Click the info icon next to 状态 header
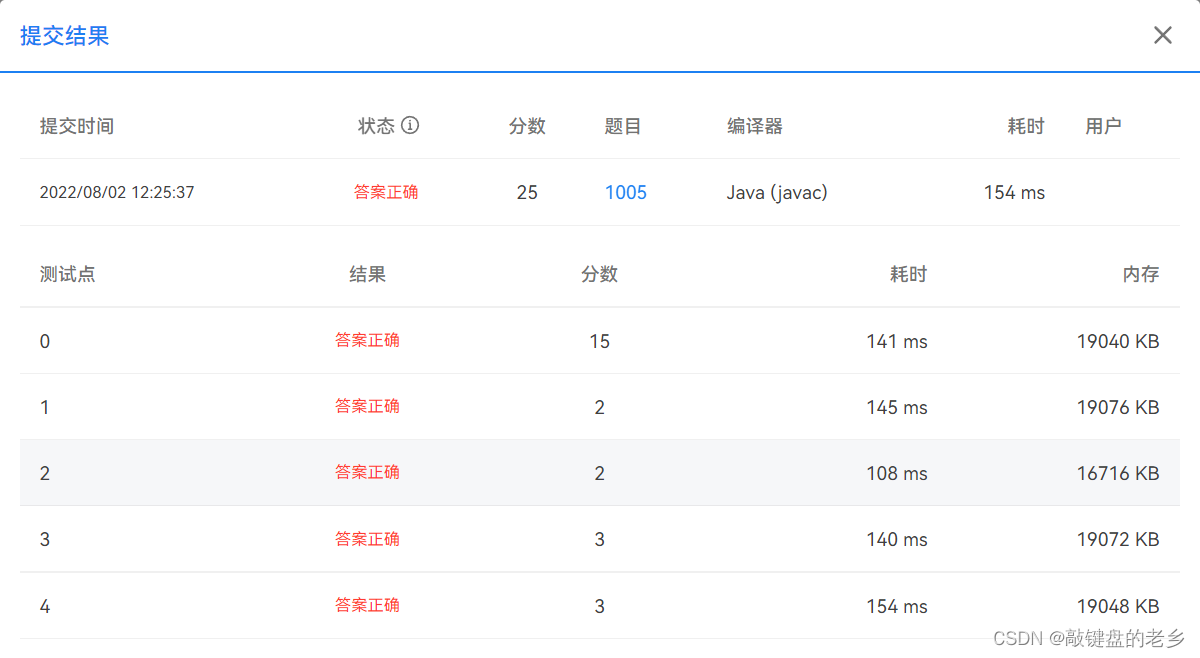This screenshot has width=1200, height=658. (412, 125)
